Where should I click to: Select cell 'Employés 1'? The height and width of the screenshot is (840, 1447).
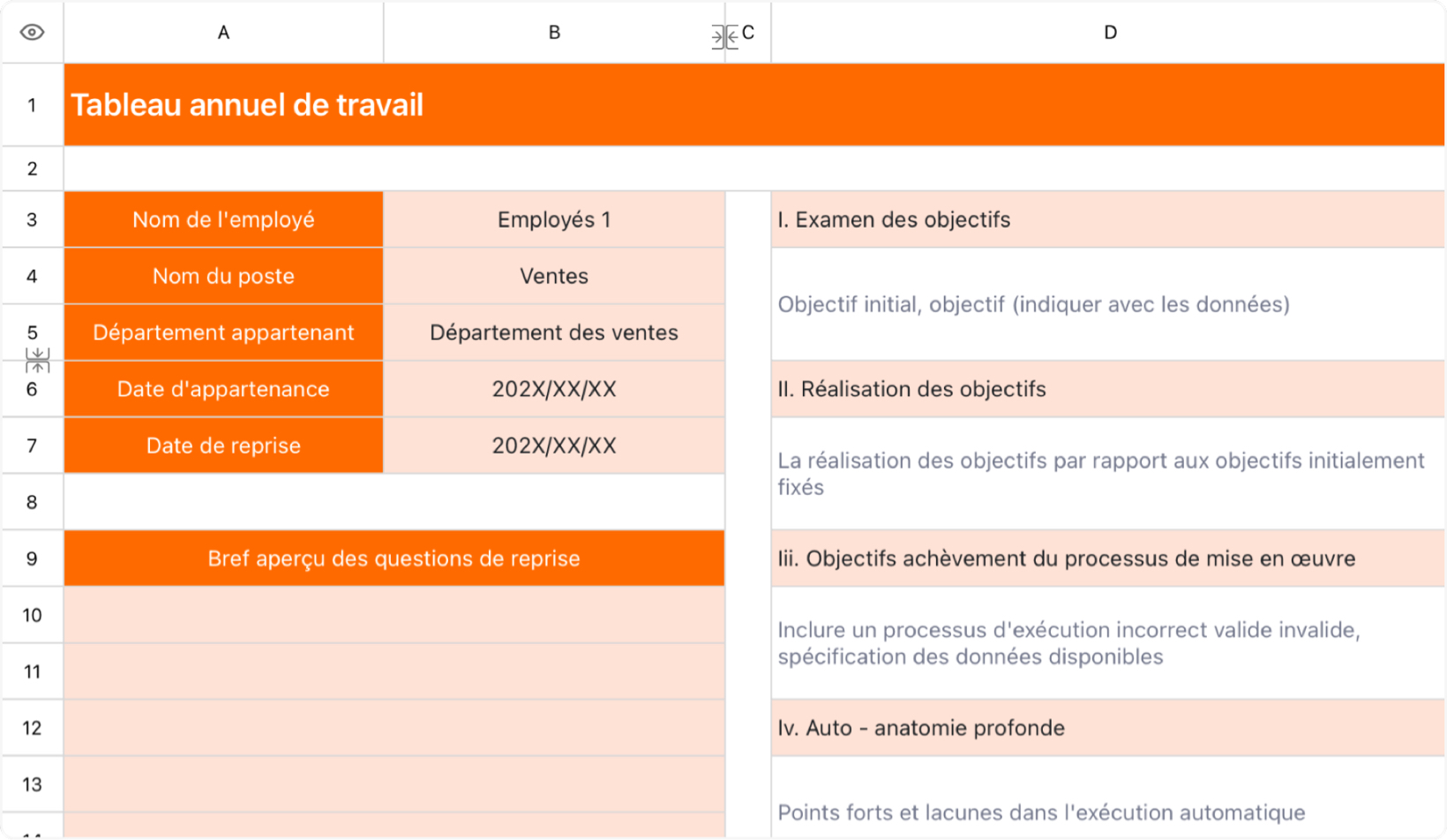pos(554,220)
